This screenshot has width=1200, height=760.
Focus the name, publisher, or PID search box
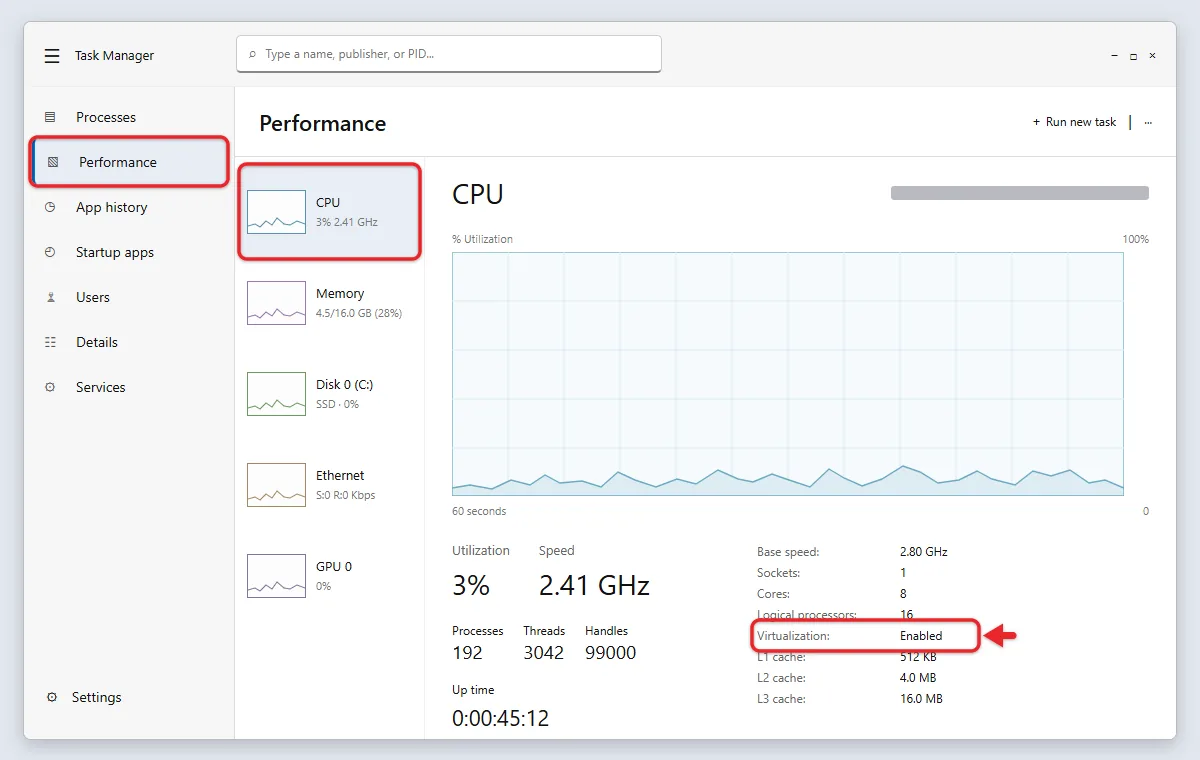tap(449, 54)
